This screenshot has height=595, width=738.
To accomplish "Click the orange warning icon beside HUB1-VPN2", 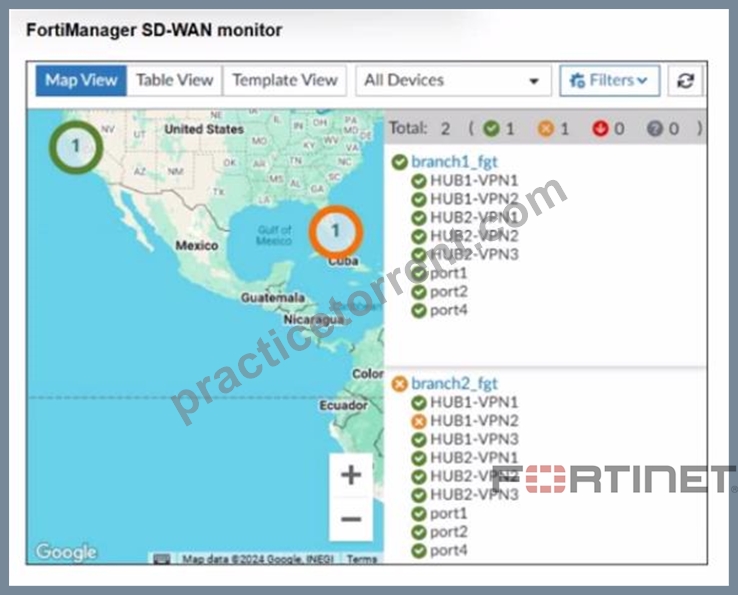I will point(418,421).
